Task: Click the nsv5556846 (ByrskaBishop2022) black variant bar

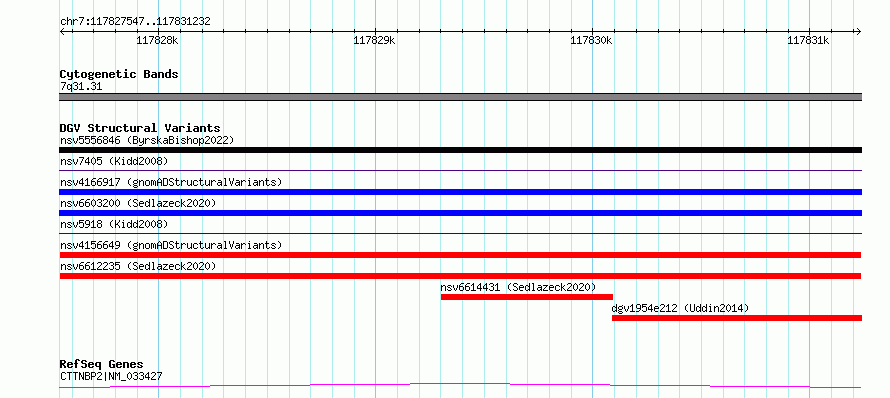Action: pos(460,150)
